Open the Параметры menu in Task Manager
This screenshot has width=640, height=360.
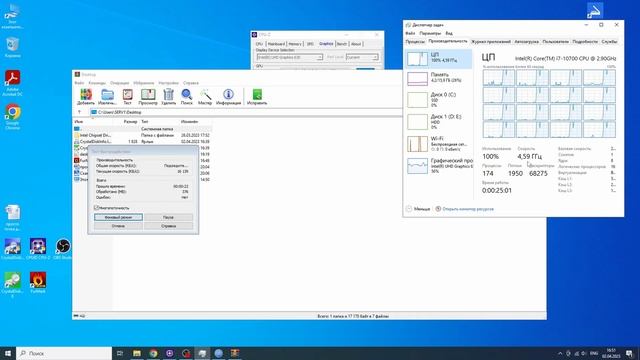(x=430, y=33)
